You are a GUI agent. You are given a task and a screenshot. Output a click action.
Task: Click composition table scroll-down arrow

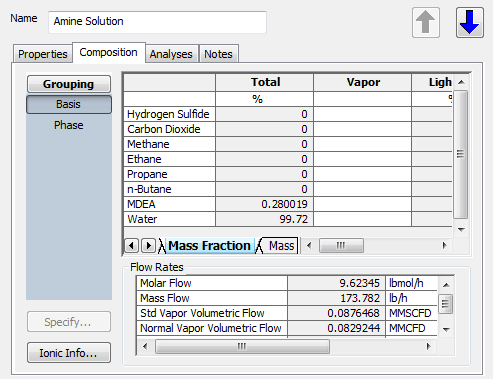pos(461,230)
